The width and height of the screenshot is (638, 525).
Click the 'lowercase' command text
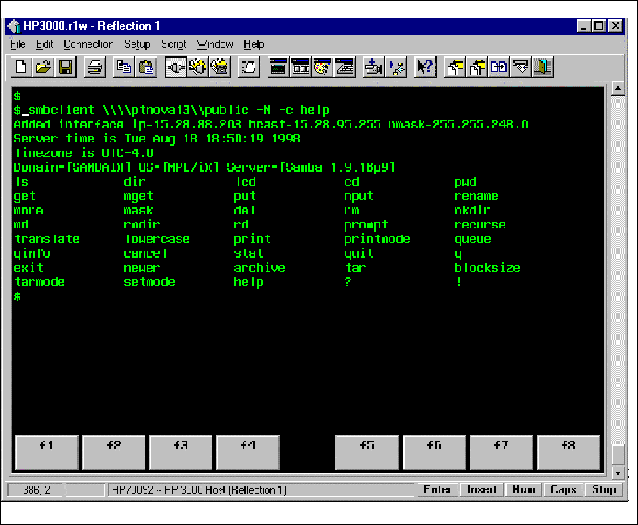[157, 239]
